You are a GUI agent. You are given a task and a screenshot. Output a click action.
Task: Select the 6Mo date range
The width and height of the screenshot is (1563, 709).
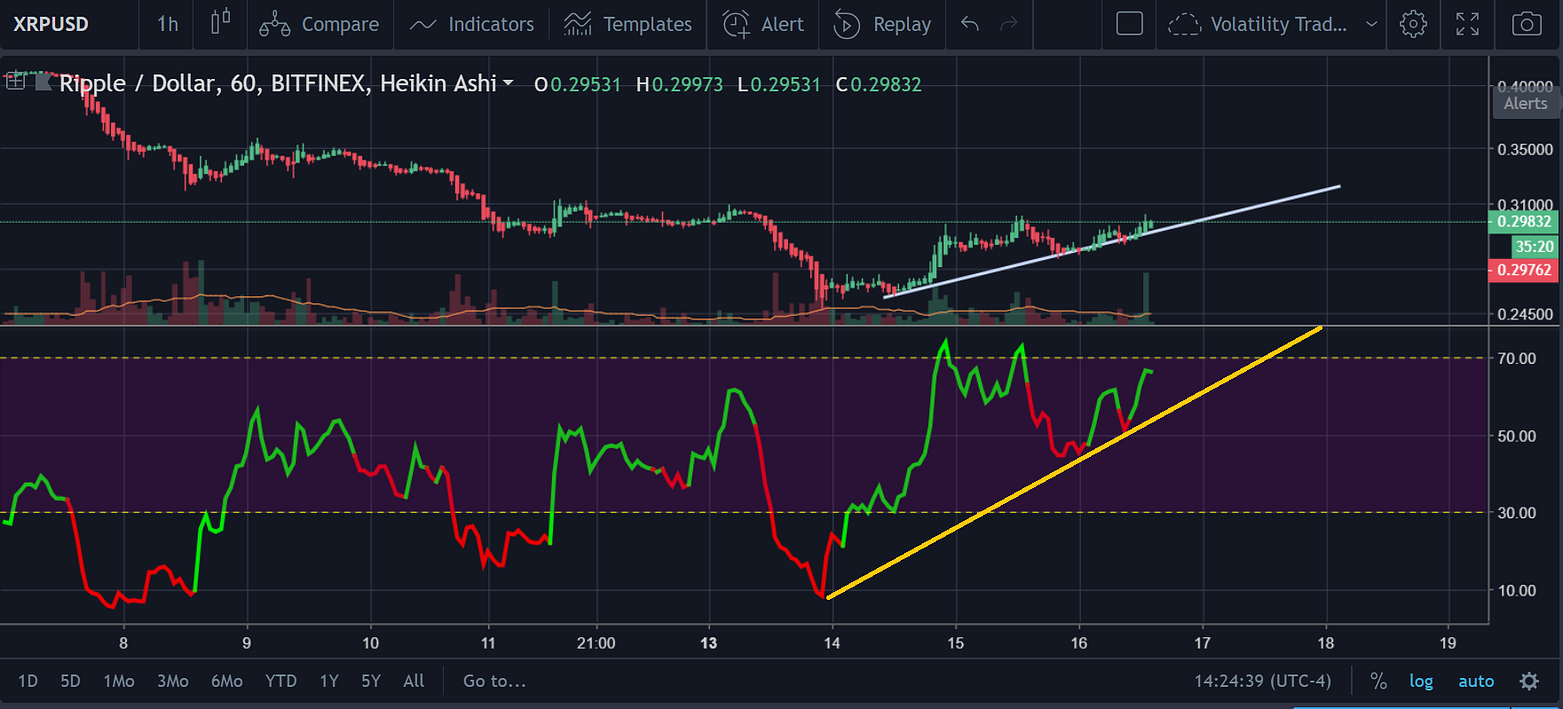click(226, 681)
